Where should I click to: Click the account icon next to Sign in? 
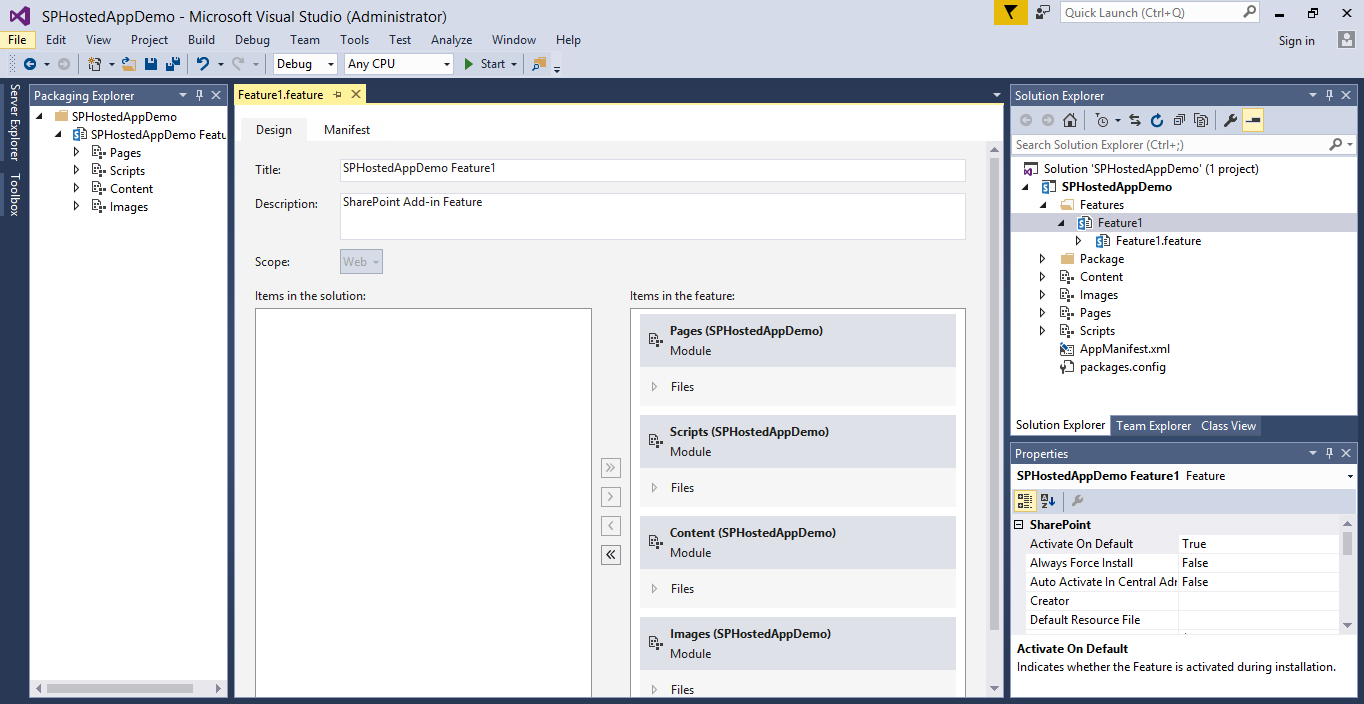coord(1346,40)
